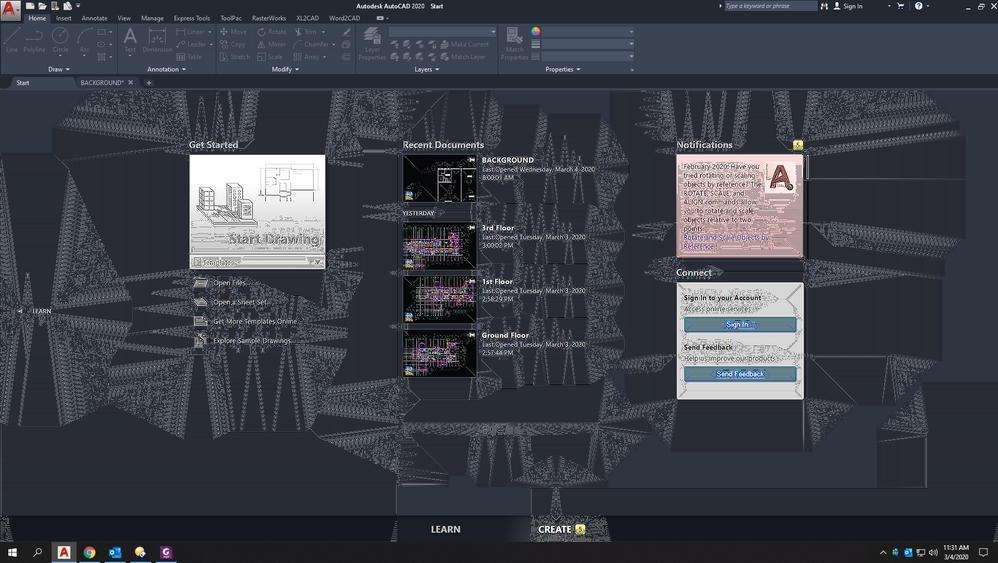Click Open a Sheet Set link
Screen dimensions: 998x563
coord(241,302)
